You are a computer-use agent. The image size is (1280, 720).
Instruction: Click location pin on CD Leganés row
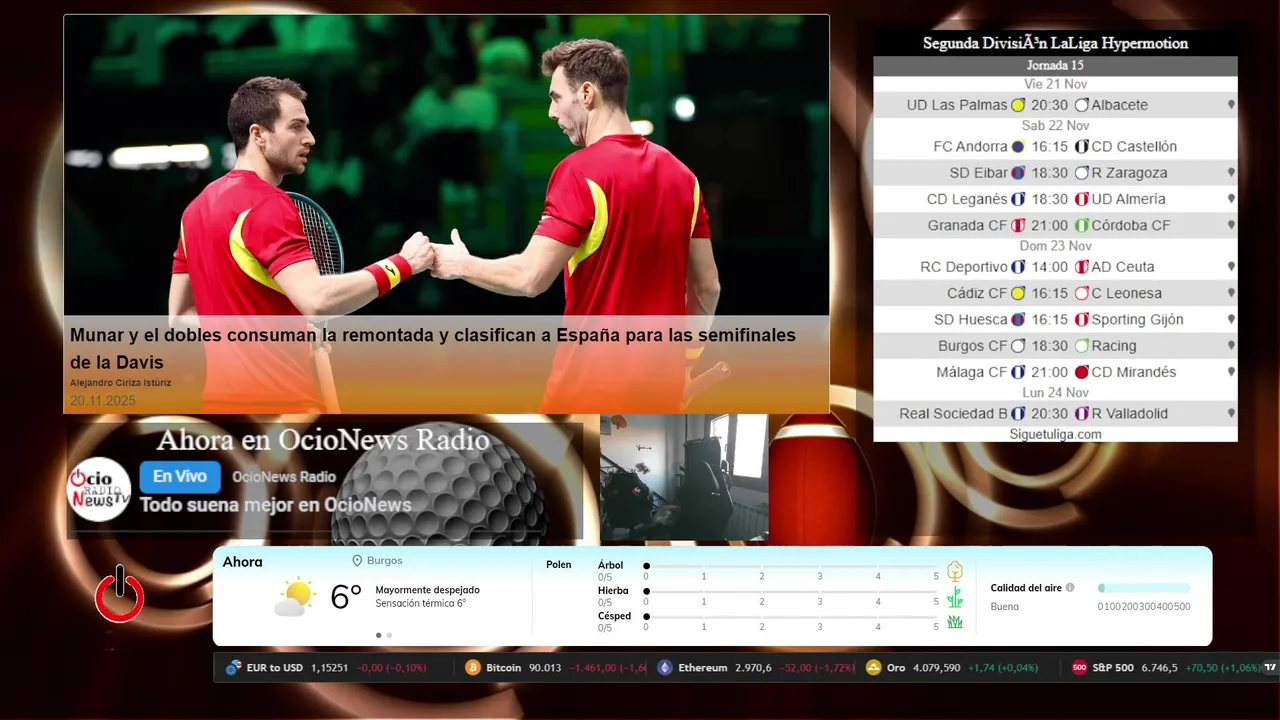1231,199
